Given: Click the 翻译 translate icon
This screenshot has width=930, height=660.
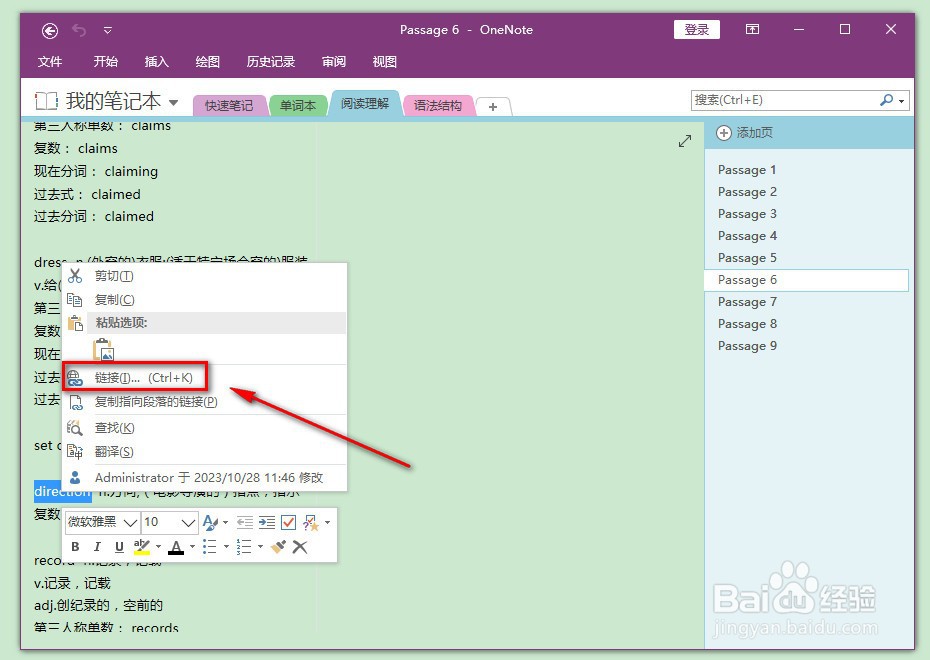Looking at the screenshot, I should [76, 451].
